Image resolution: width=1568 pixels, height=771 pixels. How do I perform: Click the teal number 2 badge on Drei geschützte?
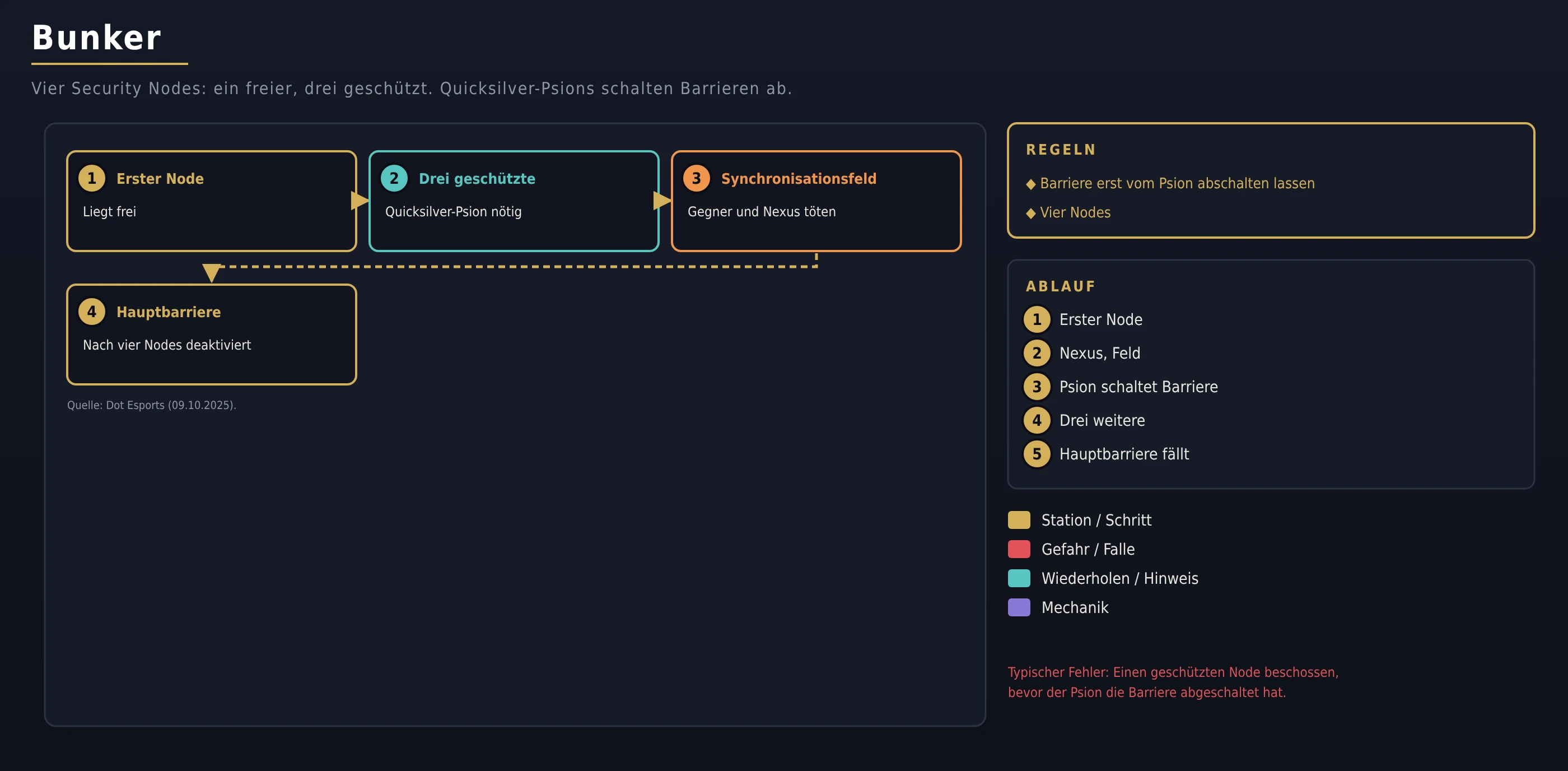[394, 178]
